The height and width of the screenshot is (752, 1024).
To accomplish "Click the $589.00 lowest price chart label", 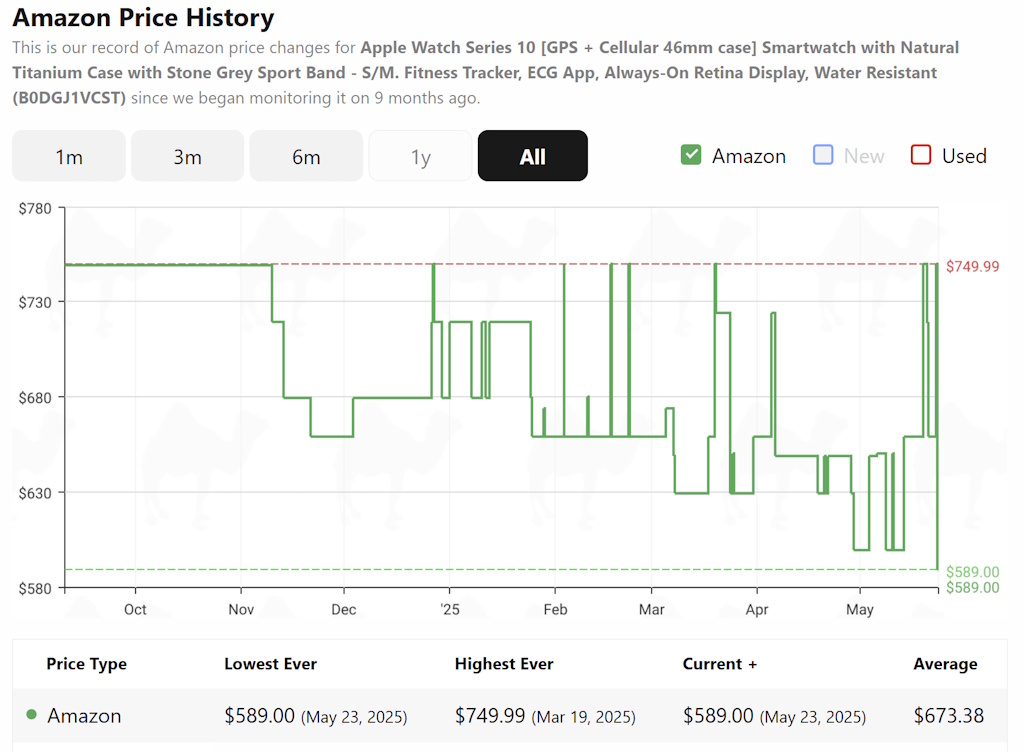I will [x=972, y=572].
